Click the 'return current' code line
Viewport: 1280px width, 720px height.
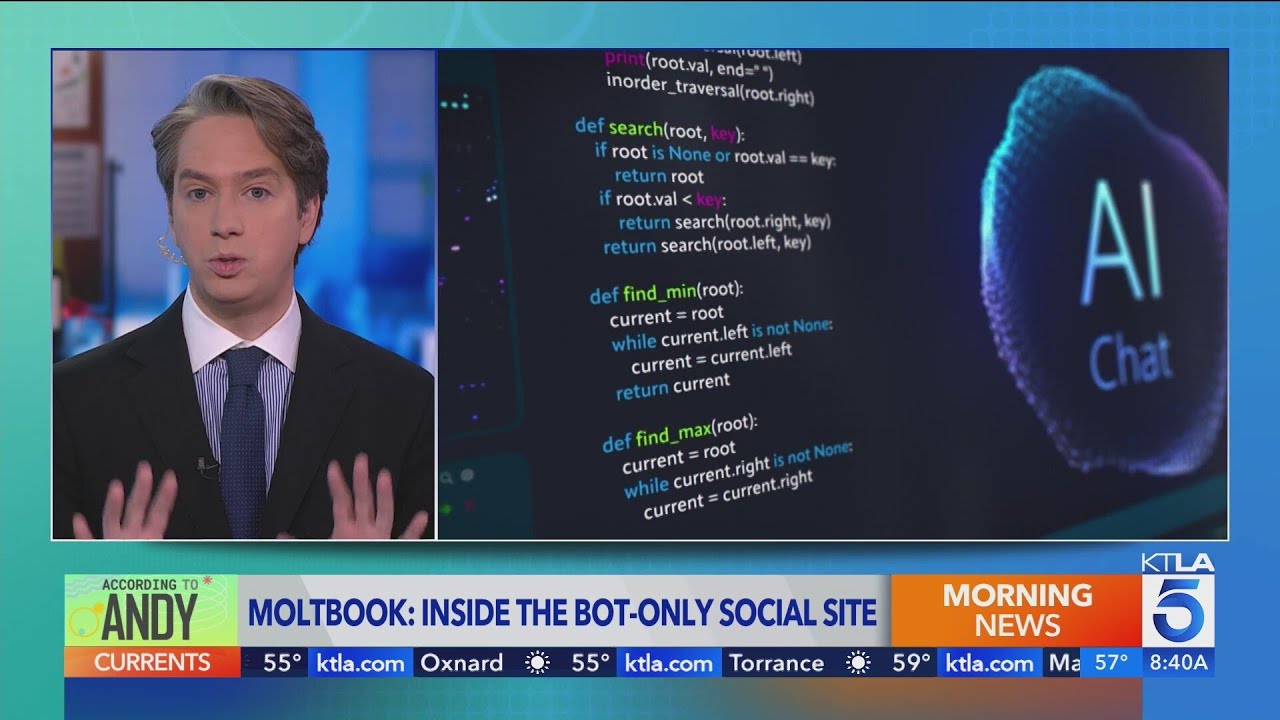[673, 386]
